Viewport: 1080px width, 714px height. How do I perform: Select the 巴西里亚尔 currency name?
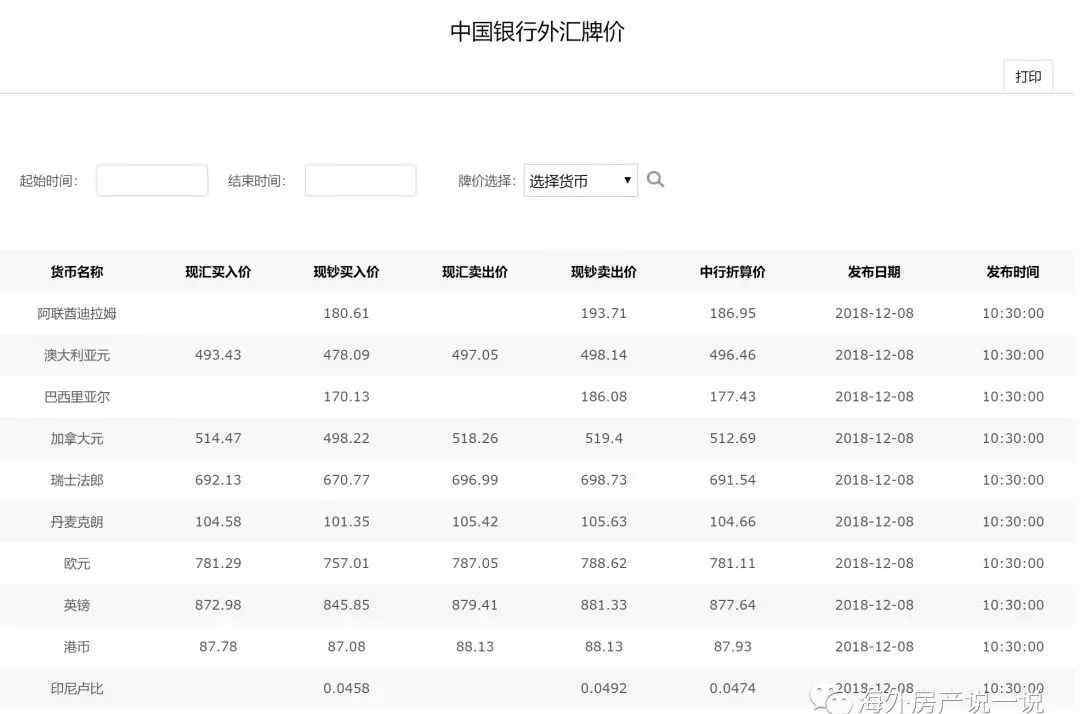[76, 397]
